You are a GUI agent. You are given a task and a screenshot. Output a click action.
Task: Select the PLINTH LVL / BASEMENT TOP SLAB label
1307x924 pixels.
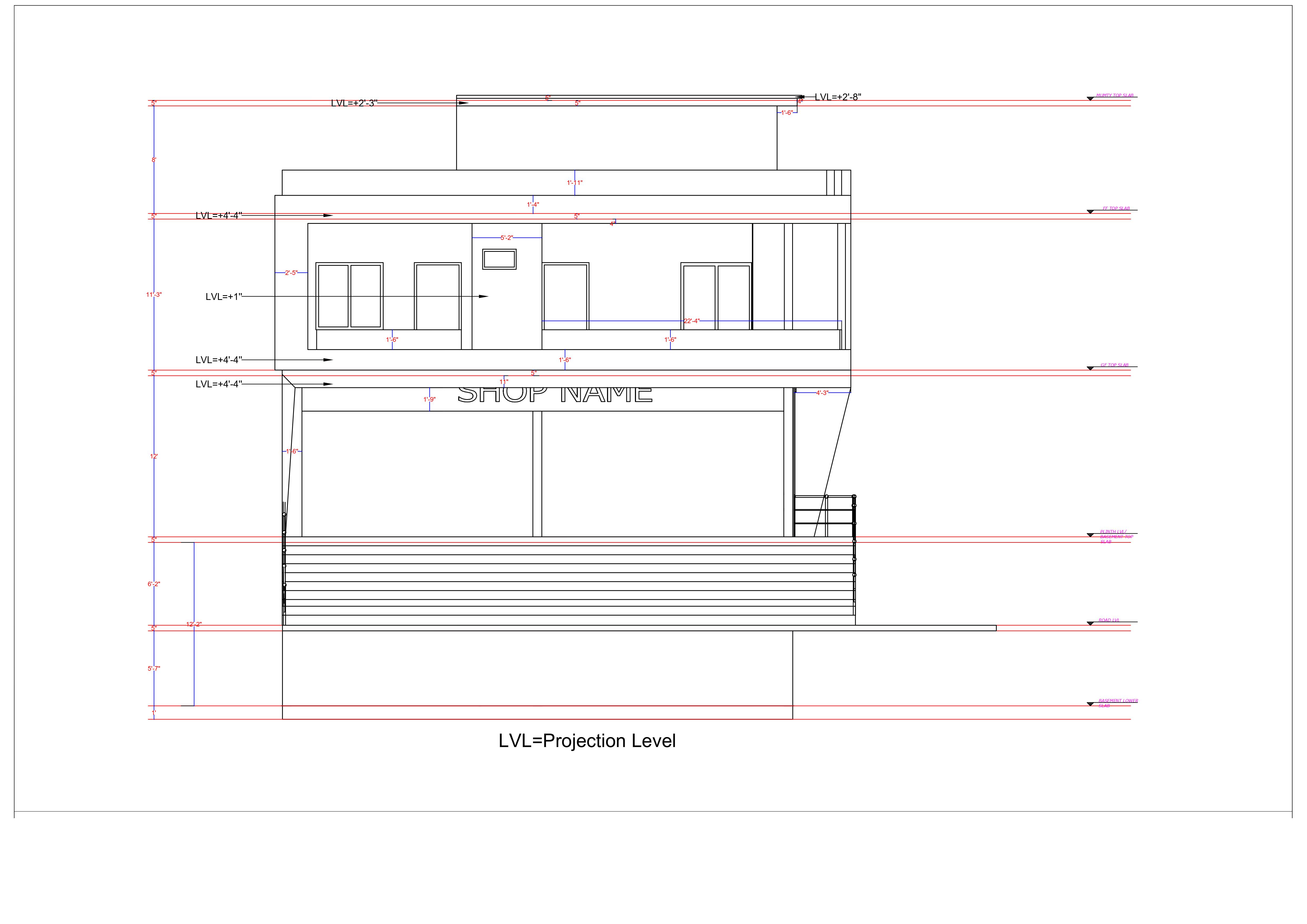[1116, 537]
